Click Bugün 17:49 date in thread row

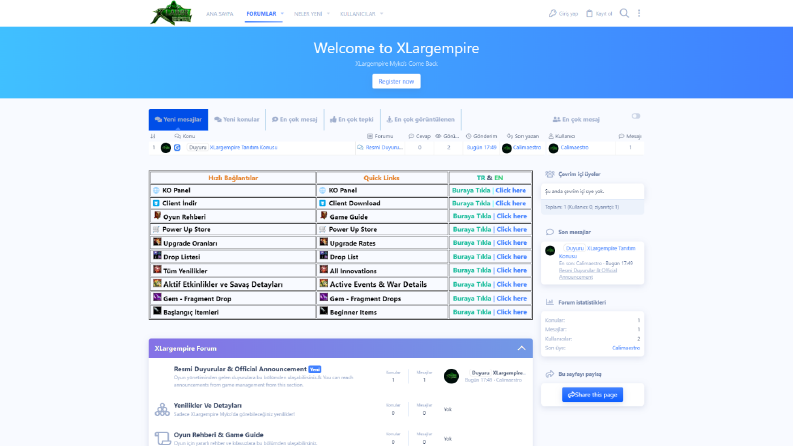coord(481,148)
